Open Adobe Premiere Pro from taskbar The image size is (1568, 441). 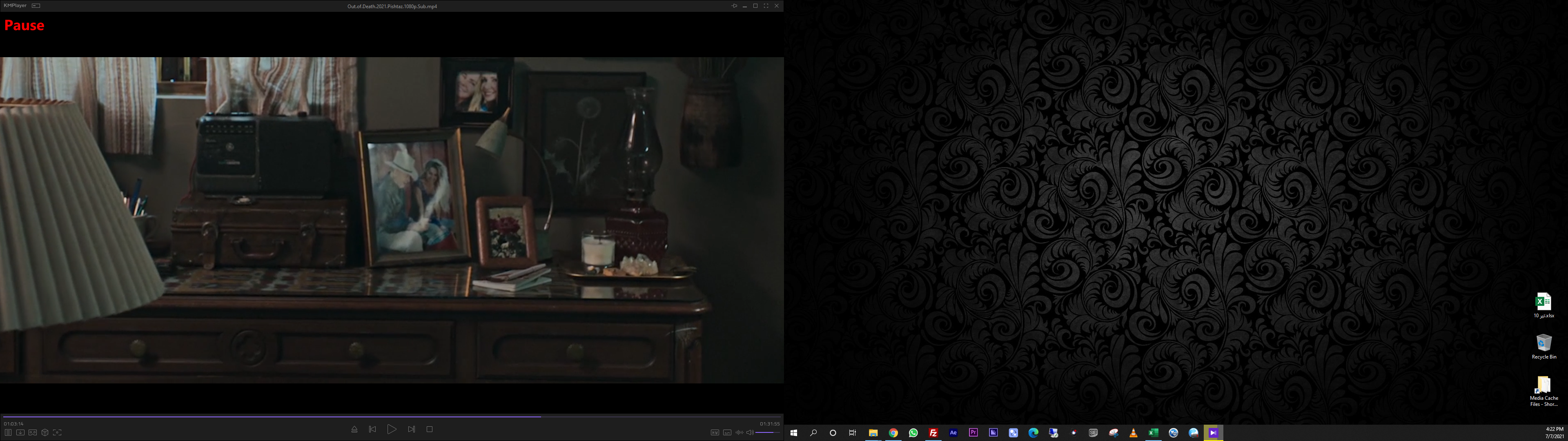pos(973,432)
